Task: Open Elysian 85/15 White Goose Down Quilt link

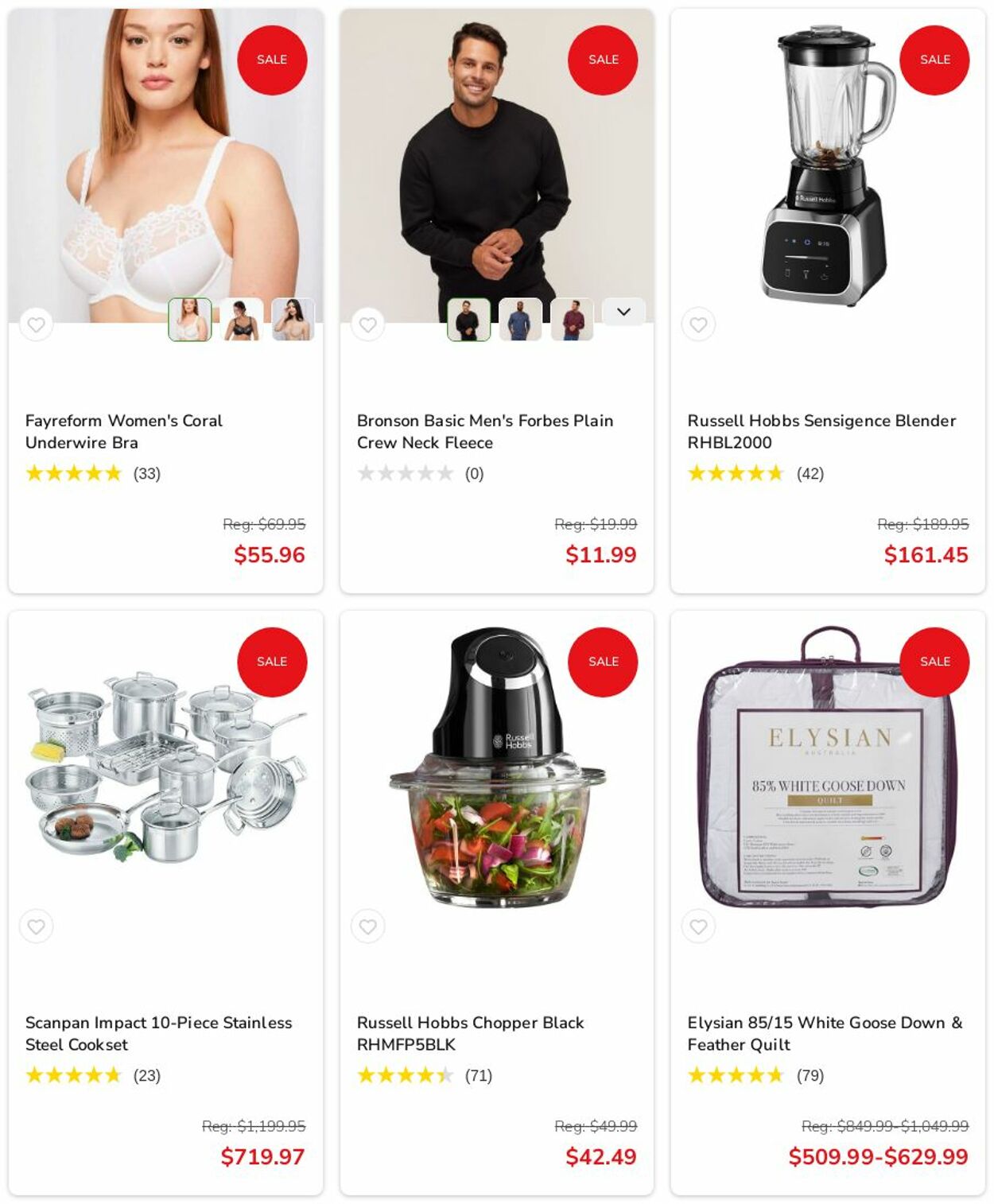Action: pos(825,1033)
